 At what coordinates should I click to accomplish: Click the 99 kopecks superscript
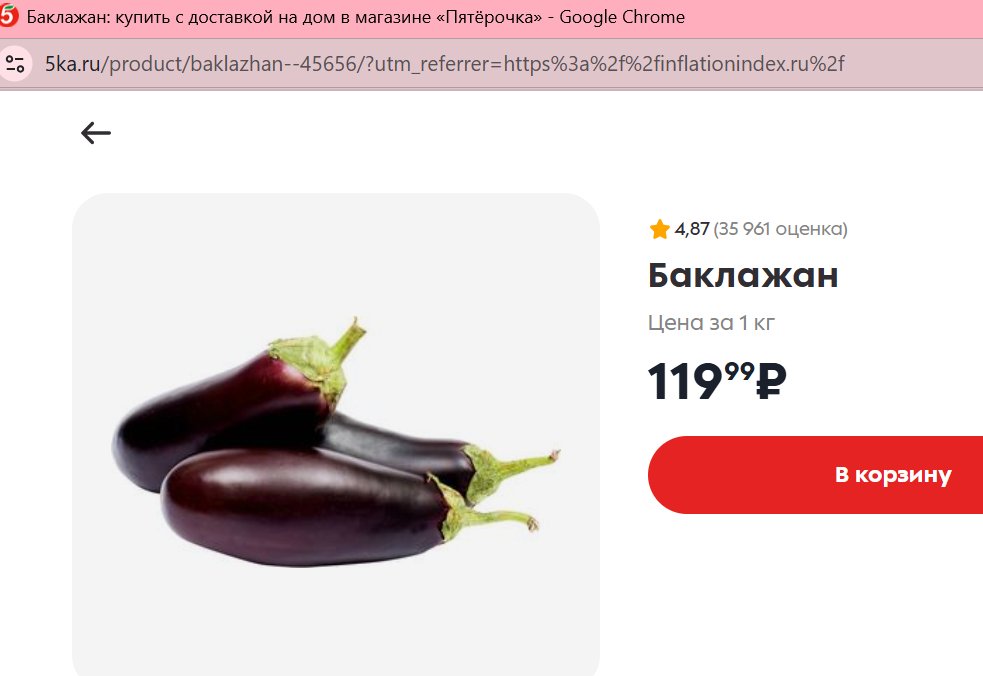(740, 371)
